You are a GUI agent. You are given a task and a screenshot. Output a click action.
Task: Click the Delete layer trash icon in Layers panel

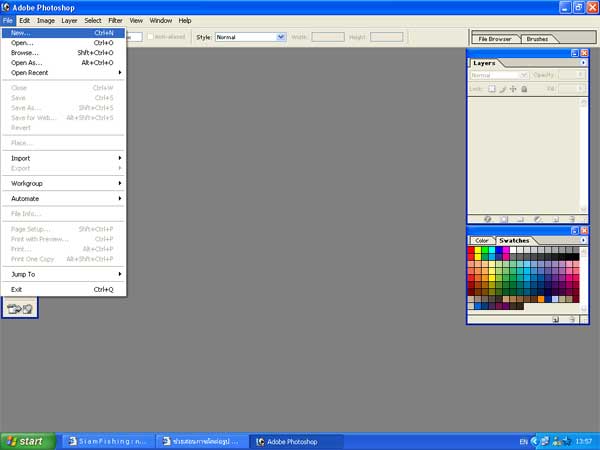point(572,219)
